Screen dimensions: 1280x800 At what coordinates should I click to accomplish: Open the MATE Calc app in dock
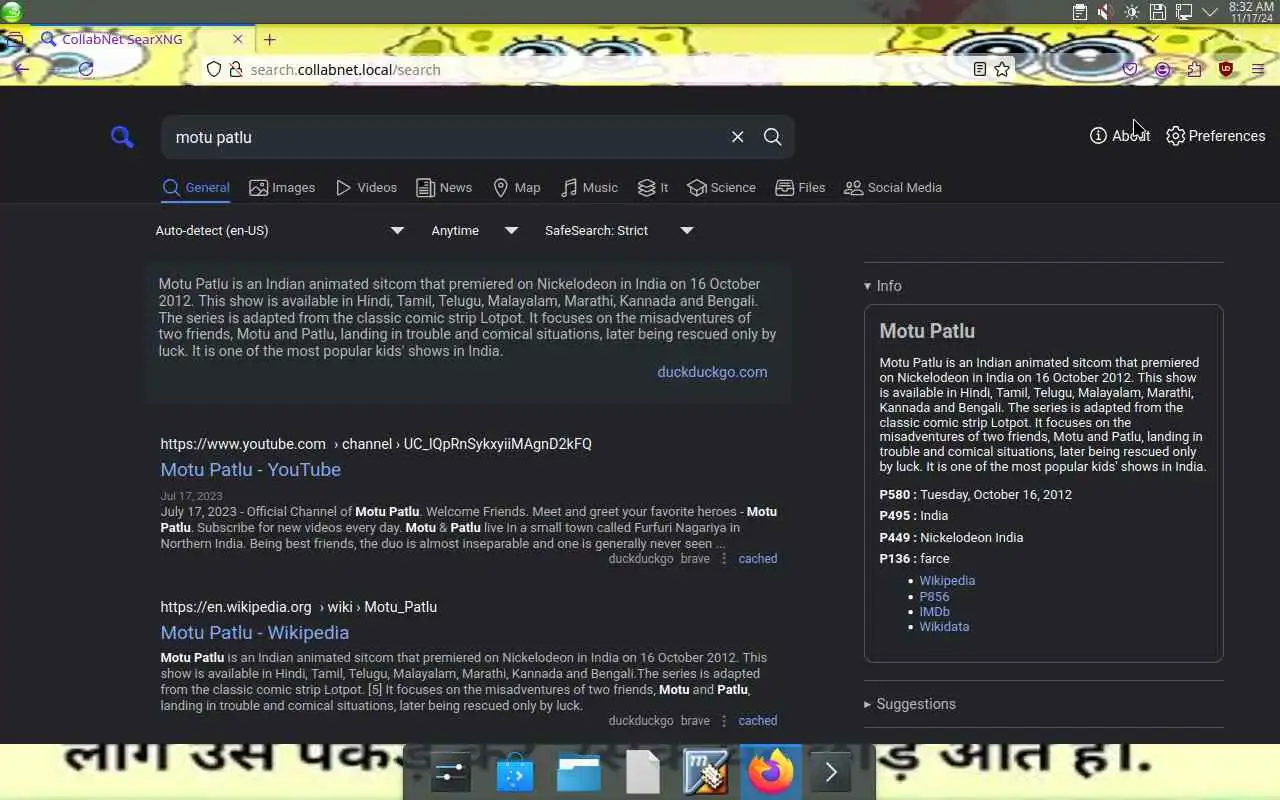(706, 773)
